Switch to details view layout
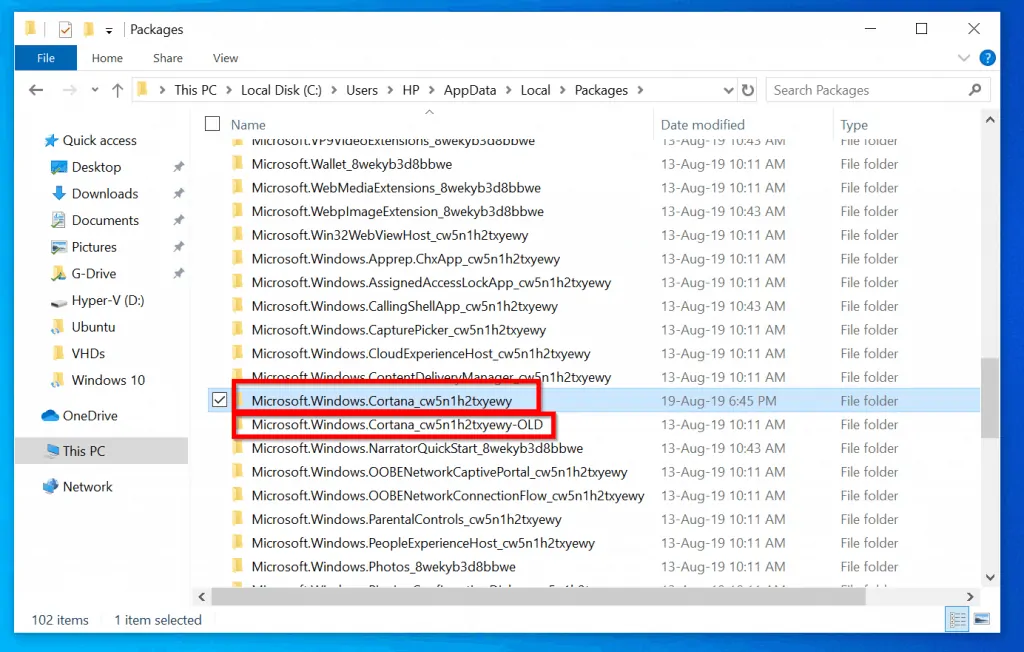The image size is (1024, 652). (959, 620)
